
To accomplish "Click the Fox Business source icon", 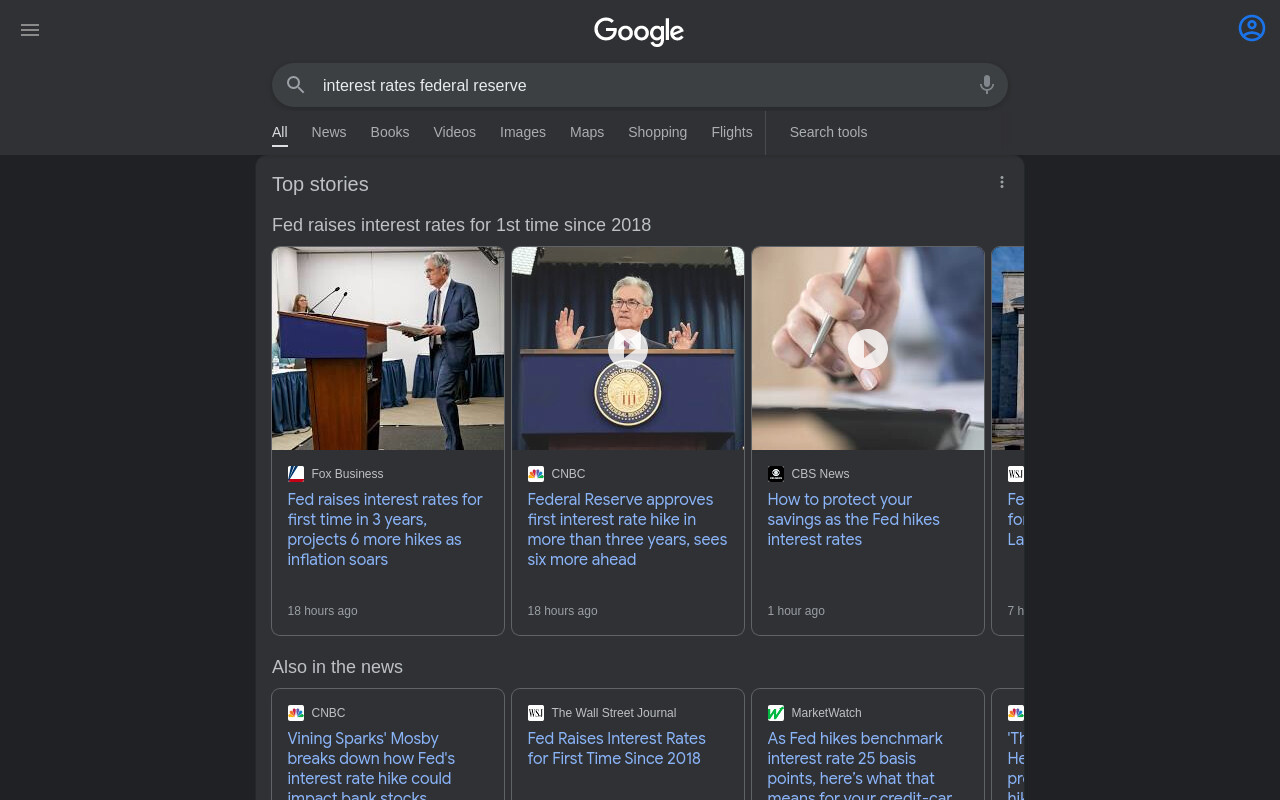I will click(296, 474).
